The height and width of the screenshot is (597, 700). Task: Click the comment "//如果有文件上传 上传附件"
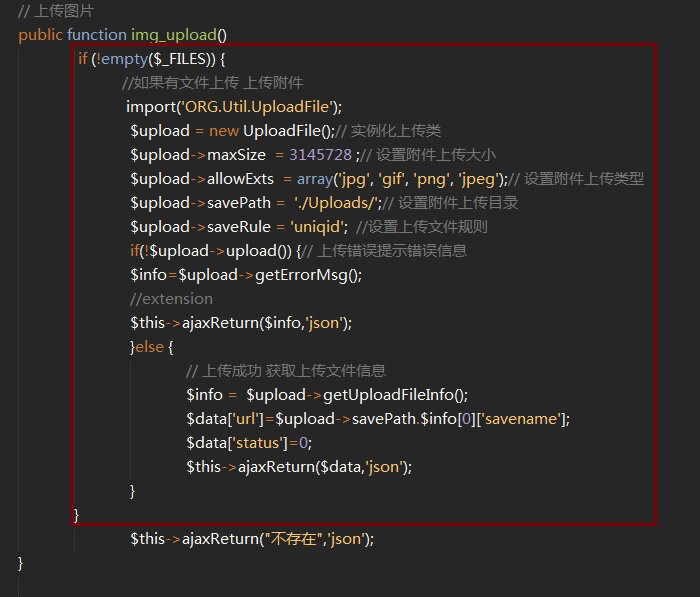coord(212,83)
